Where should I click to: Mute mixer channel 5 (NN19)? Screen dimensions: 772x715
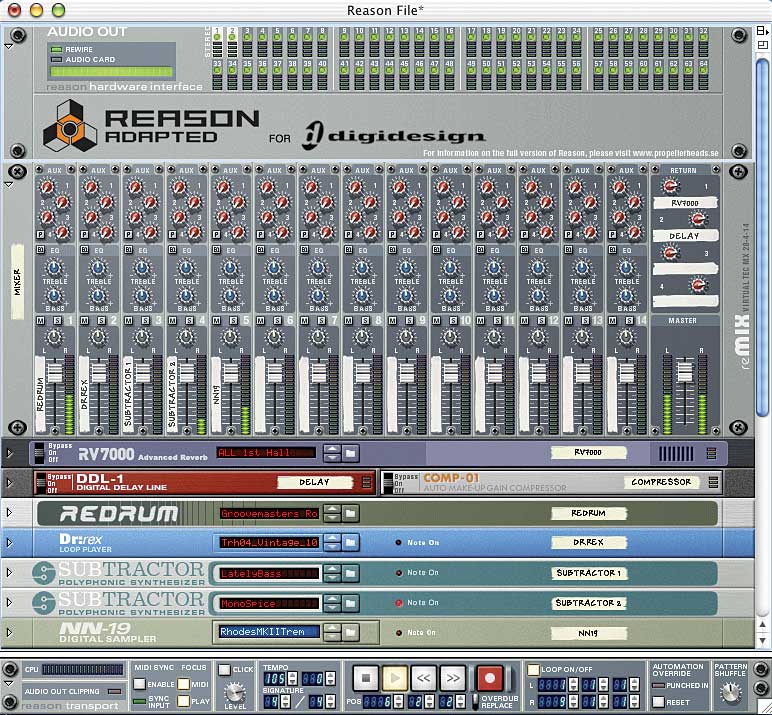click(216, 321)
